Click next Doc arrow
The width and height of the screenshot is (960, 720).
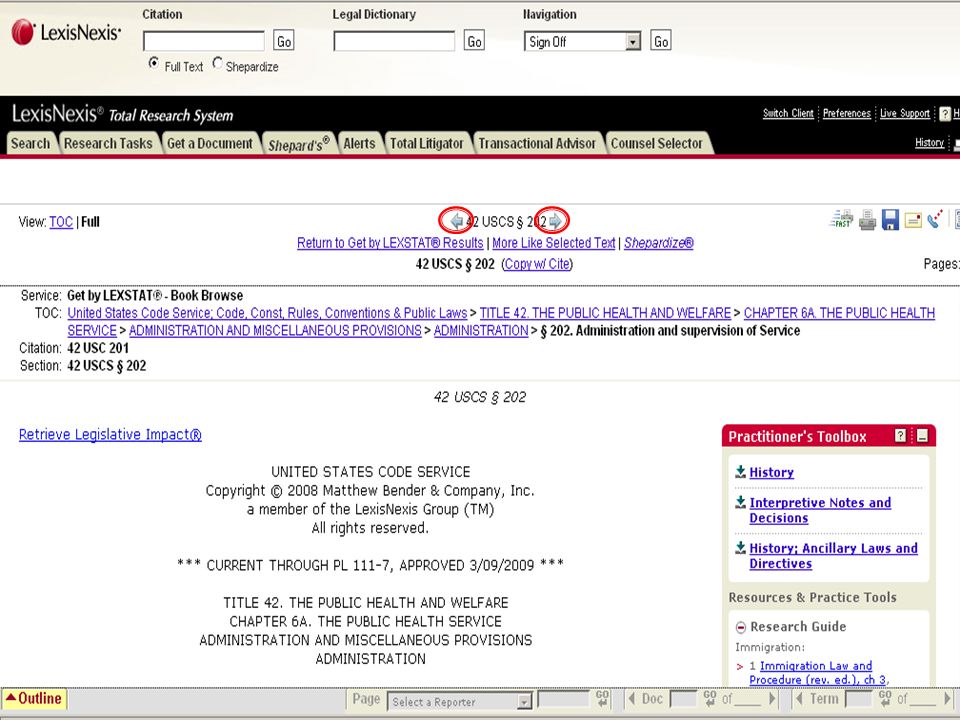coord(772,699)
